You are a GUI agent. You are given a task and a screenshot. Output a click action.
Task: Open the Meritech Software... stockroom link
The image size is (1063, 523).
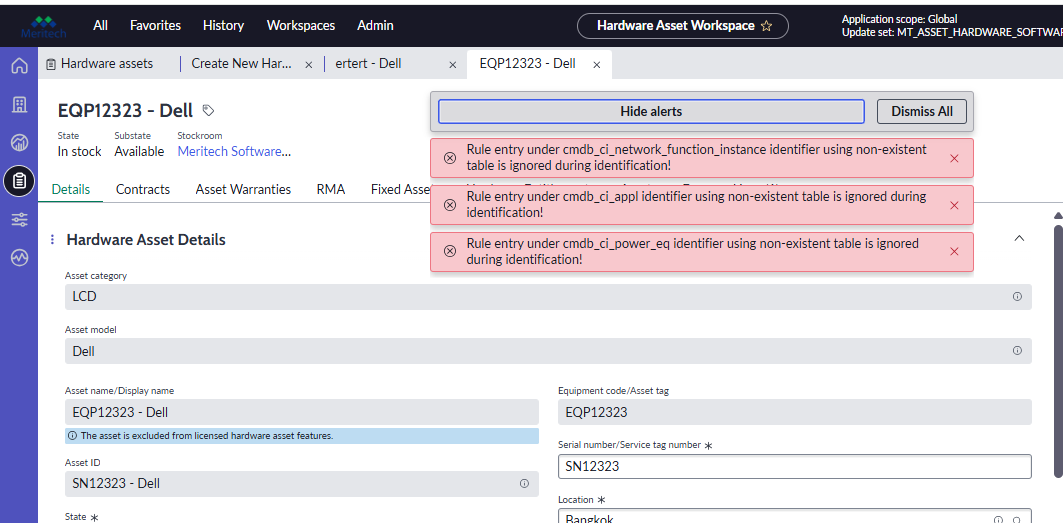click(235, 151)
